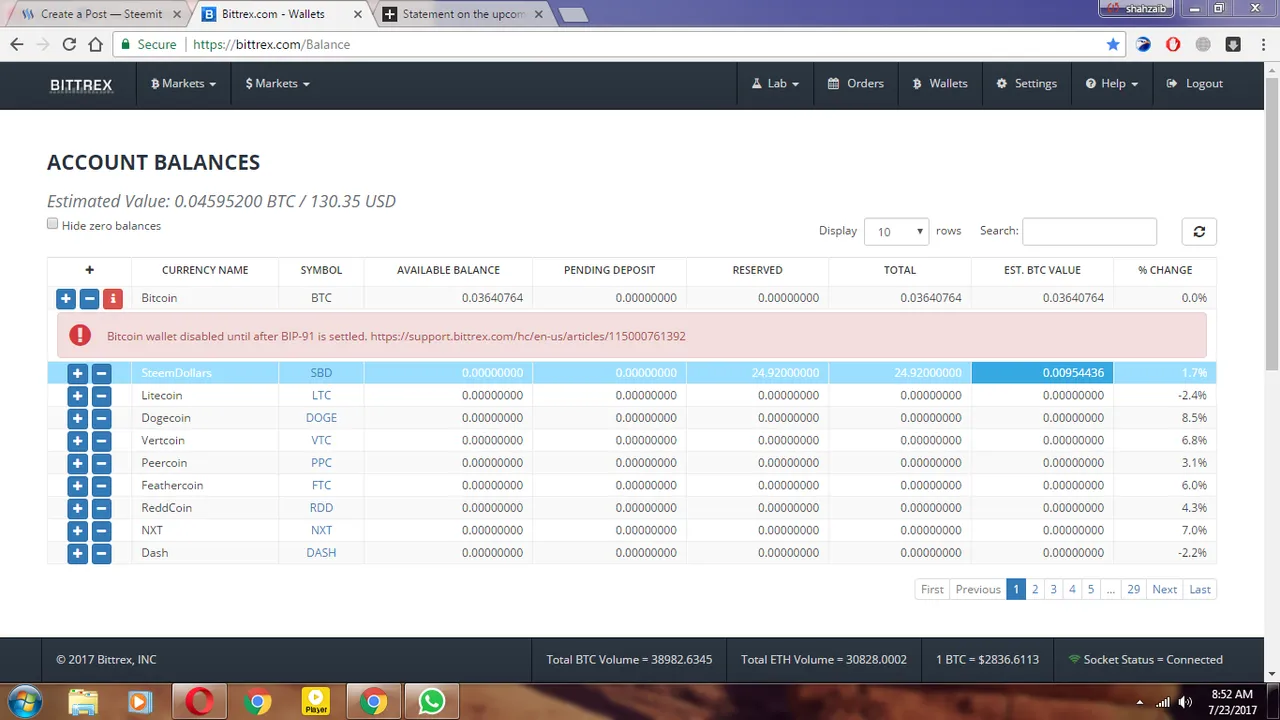
Task: Click Feathercoin withdraw minus icon
Action: (x=101, y=485)
